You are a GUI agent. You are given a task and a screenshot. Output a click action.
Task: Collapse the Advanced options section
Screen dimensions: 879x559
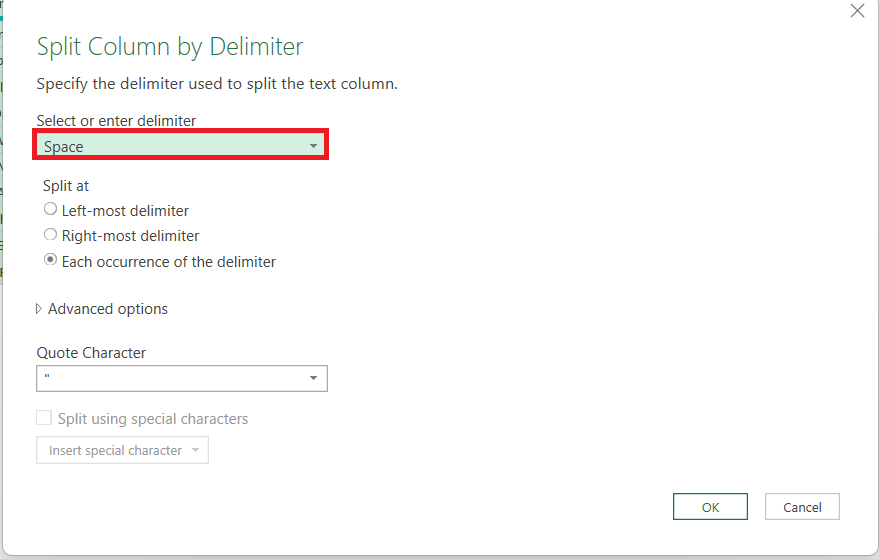point(39,309)
